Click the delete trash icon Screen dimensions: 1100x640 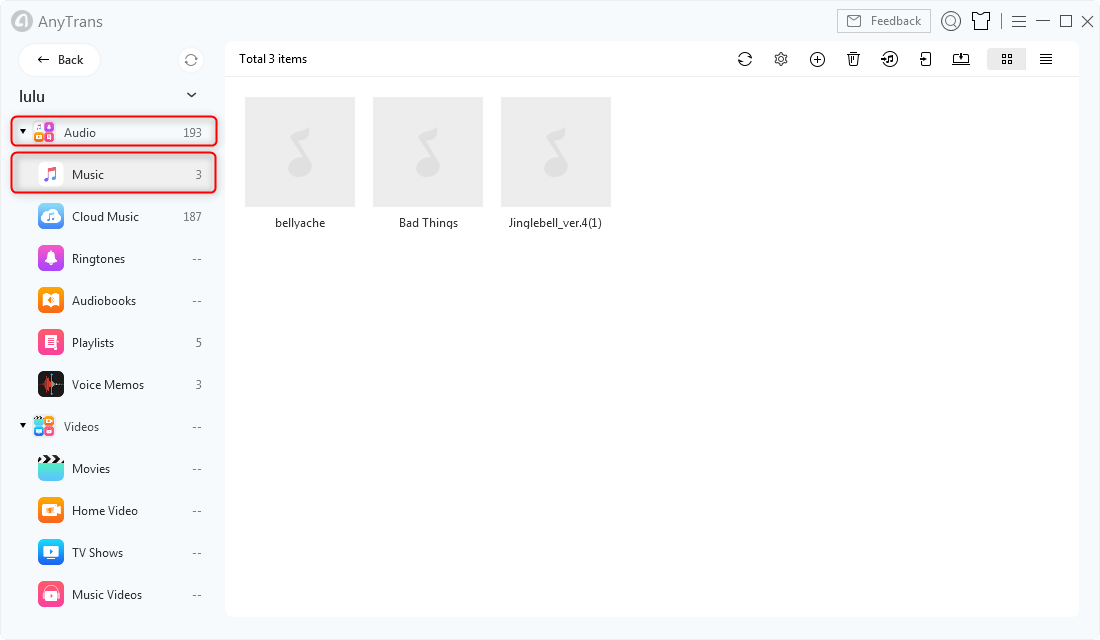click(x=853, y=60)
